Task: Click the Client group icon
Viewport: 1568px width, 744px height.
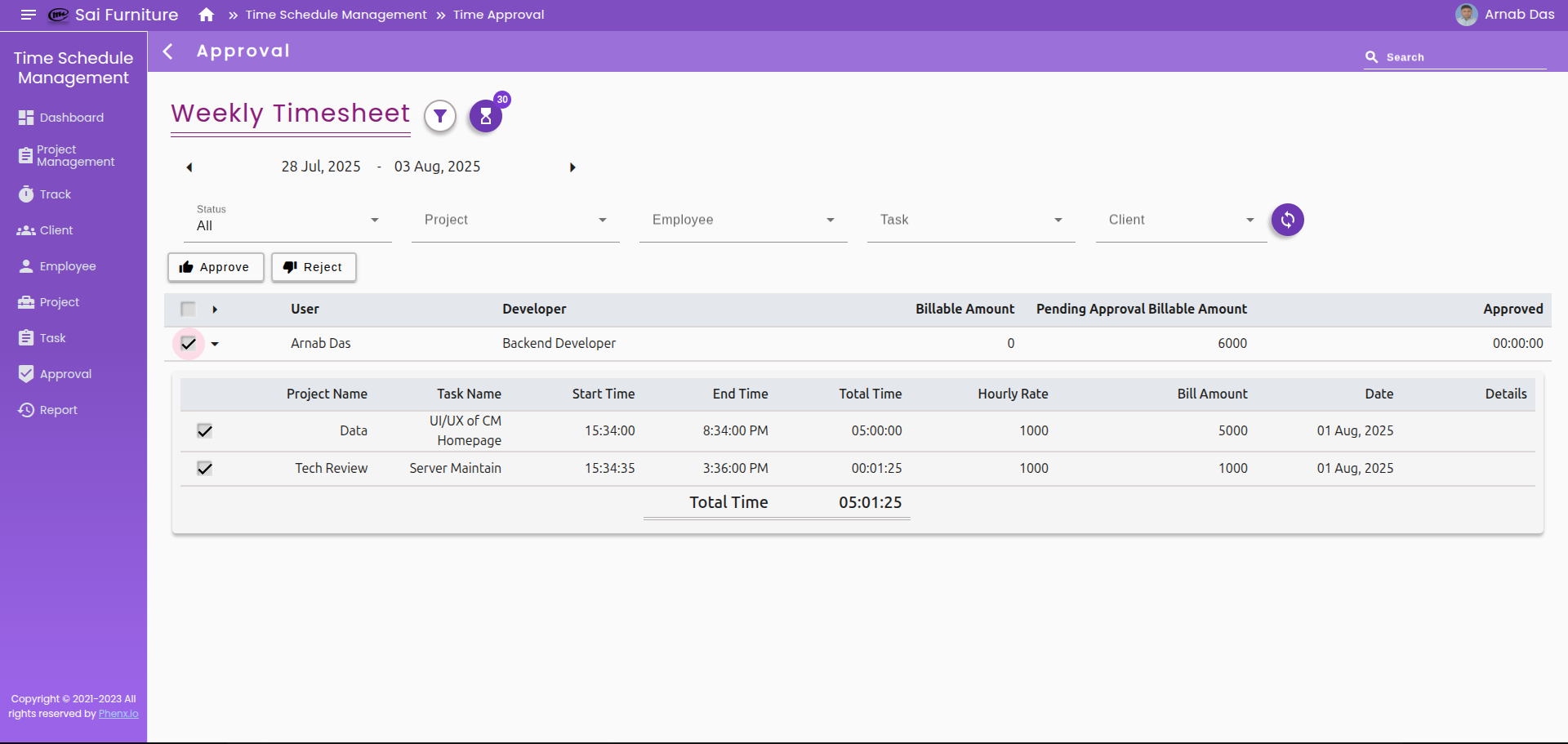Action: (x=26, y=230)
